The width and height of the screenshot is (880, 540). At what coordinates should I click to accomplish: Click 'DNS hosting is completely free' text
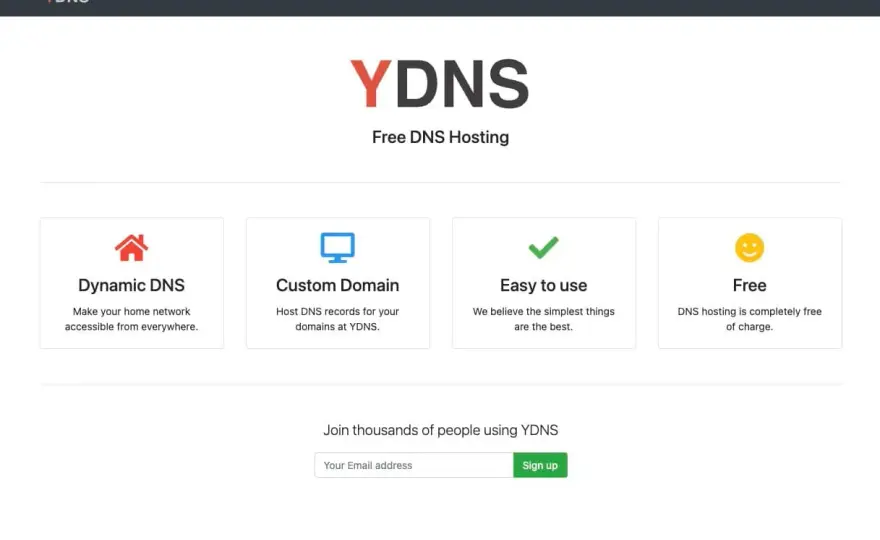(x=749, y=319)
